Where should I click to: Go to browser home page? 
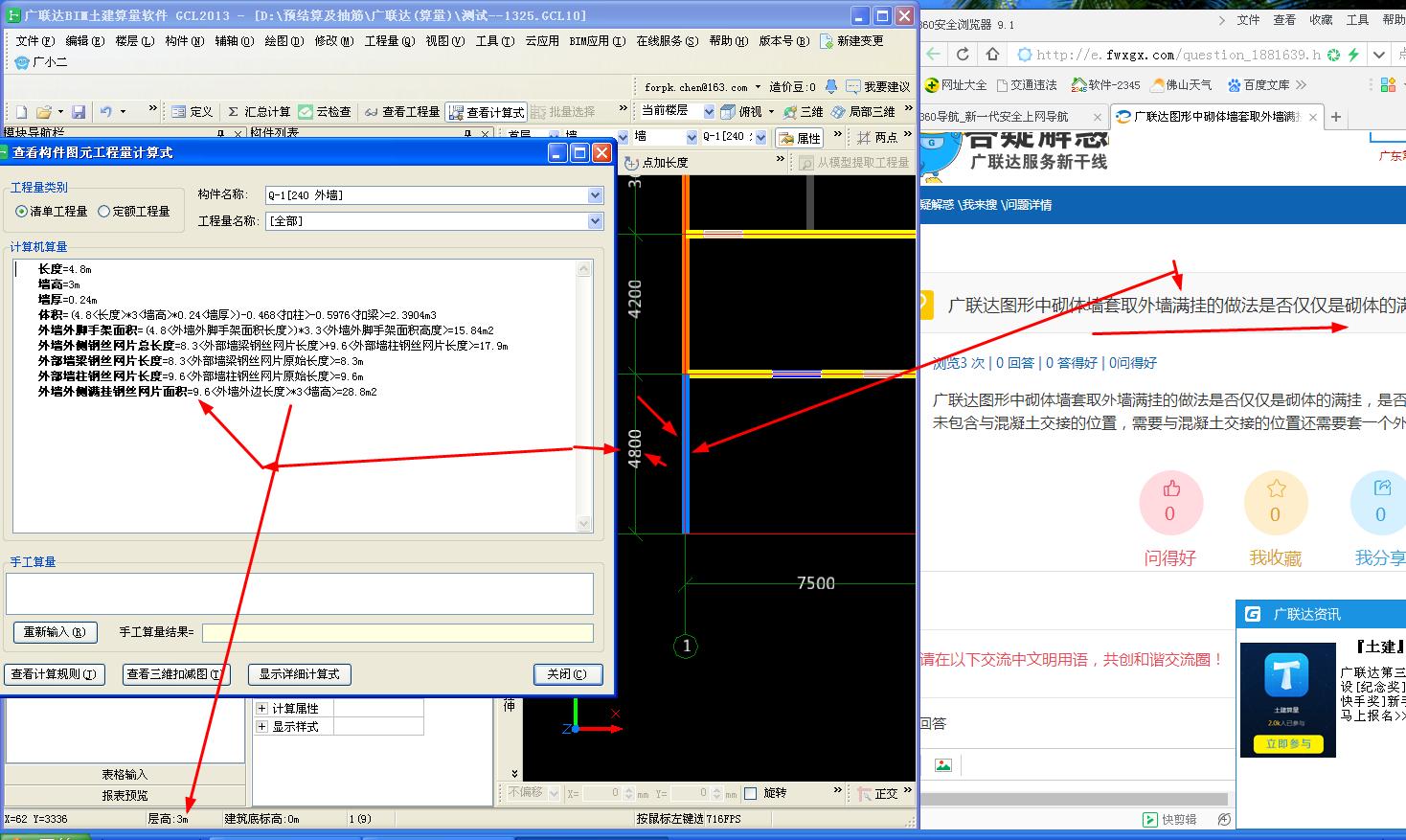point(992,55)
